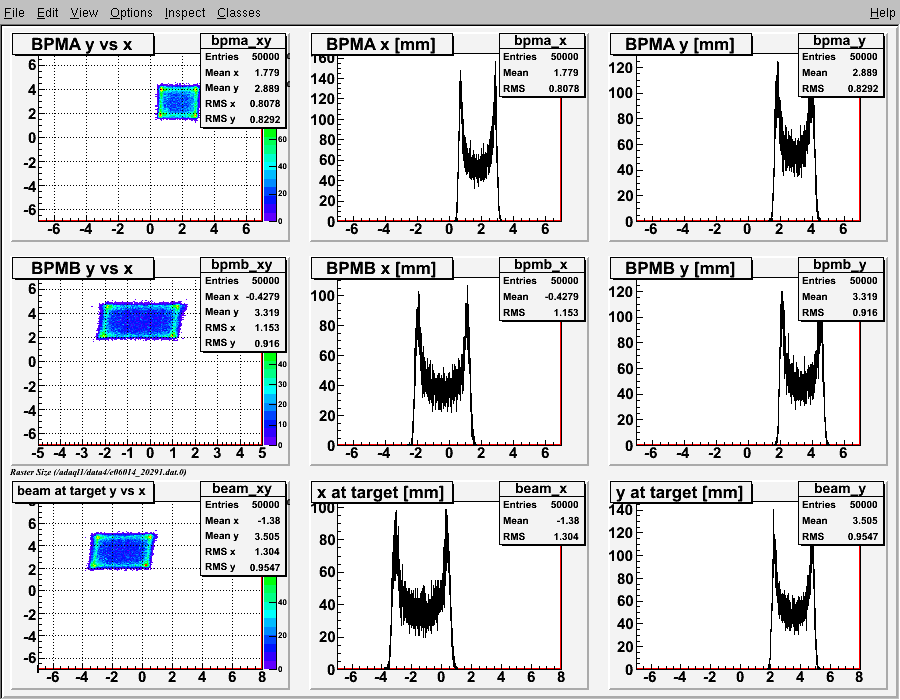This screenshot has height=700, width=900.
Task: Open the Help menu
Action: point(882,12)
